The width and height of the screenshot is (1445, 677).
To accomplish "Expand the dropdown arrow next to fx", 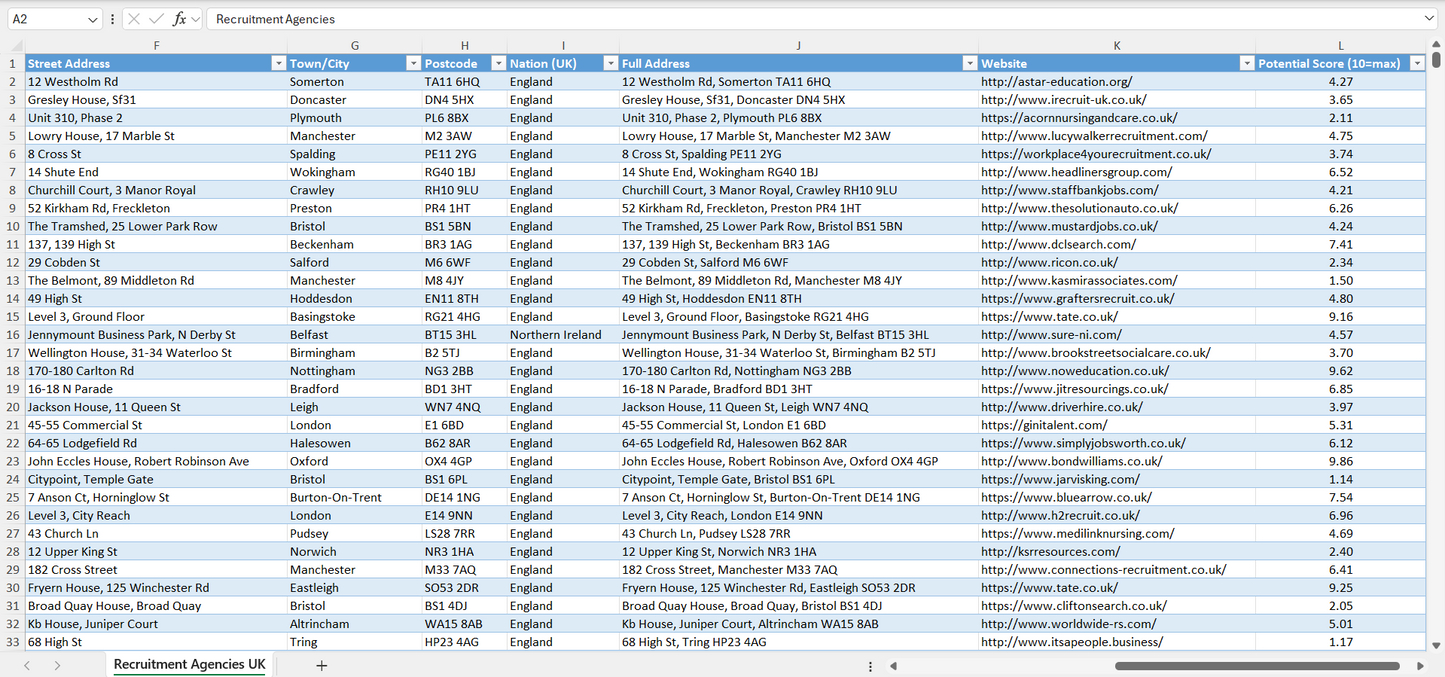I will (195, 18).
